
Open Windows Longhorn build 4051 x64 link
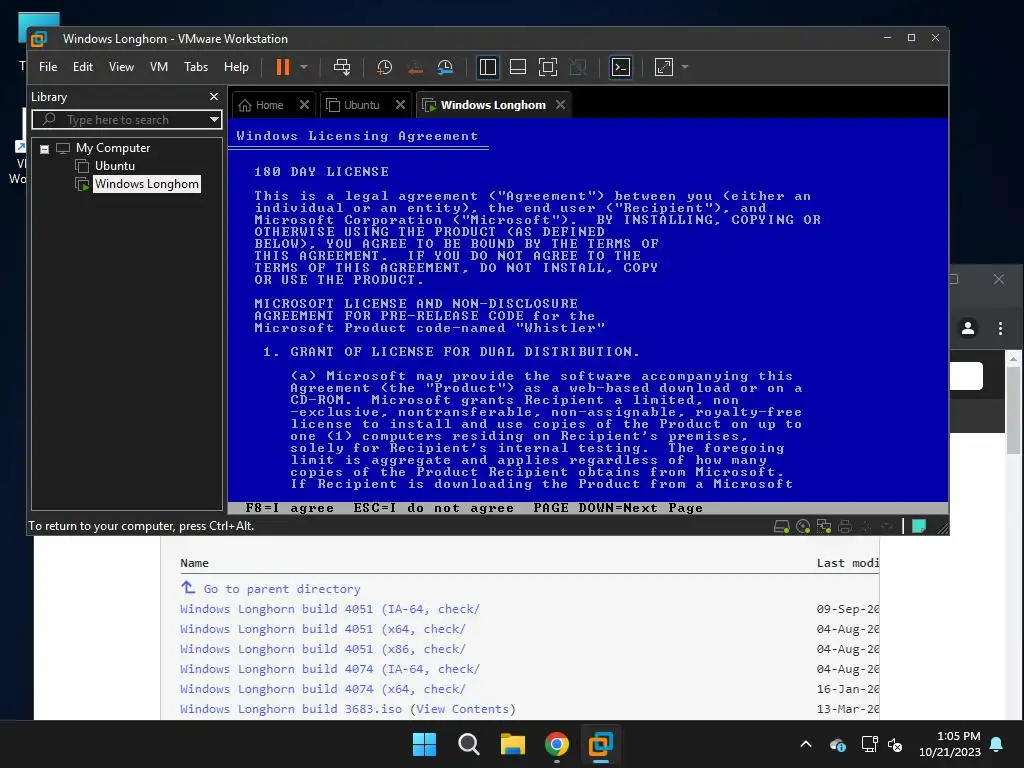(x=323, y=630)
